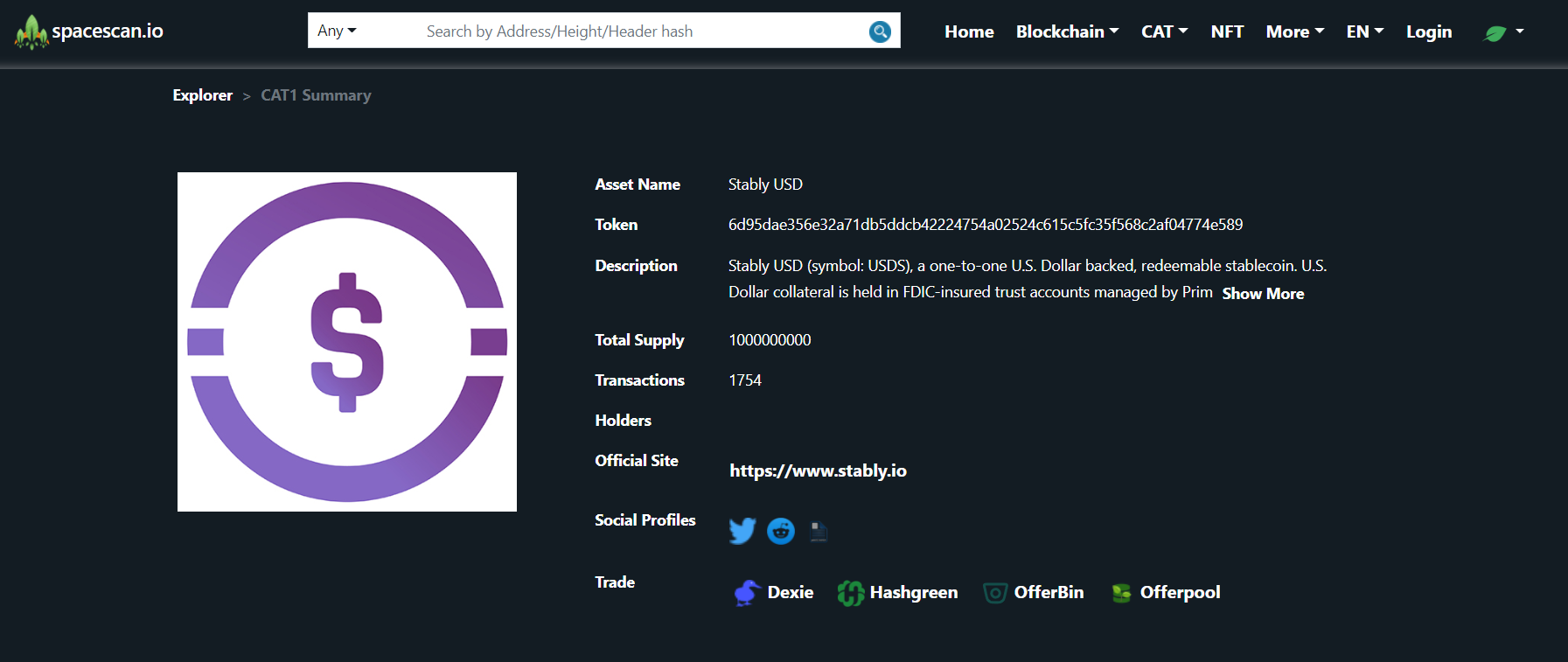Open the Reddit social profile
1568x662 pixels.
(781, 531)
